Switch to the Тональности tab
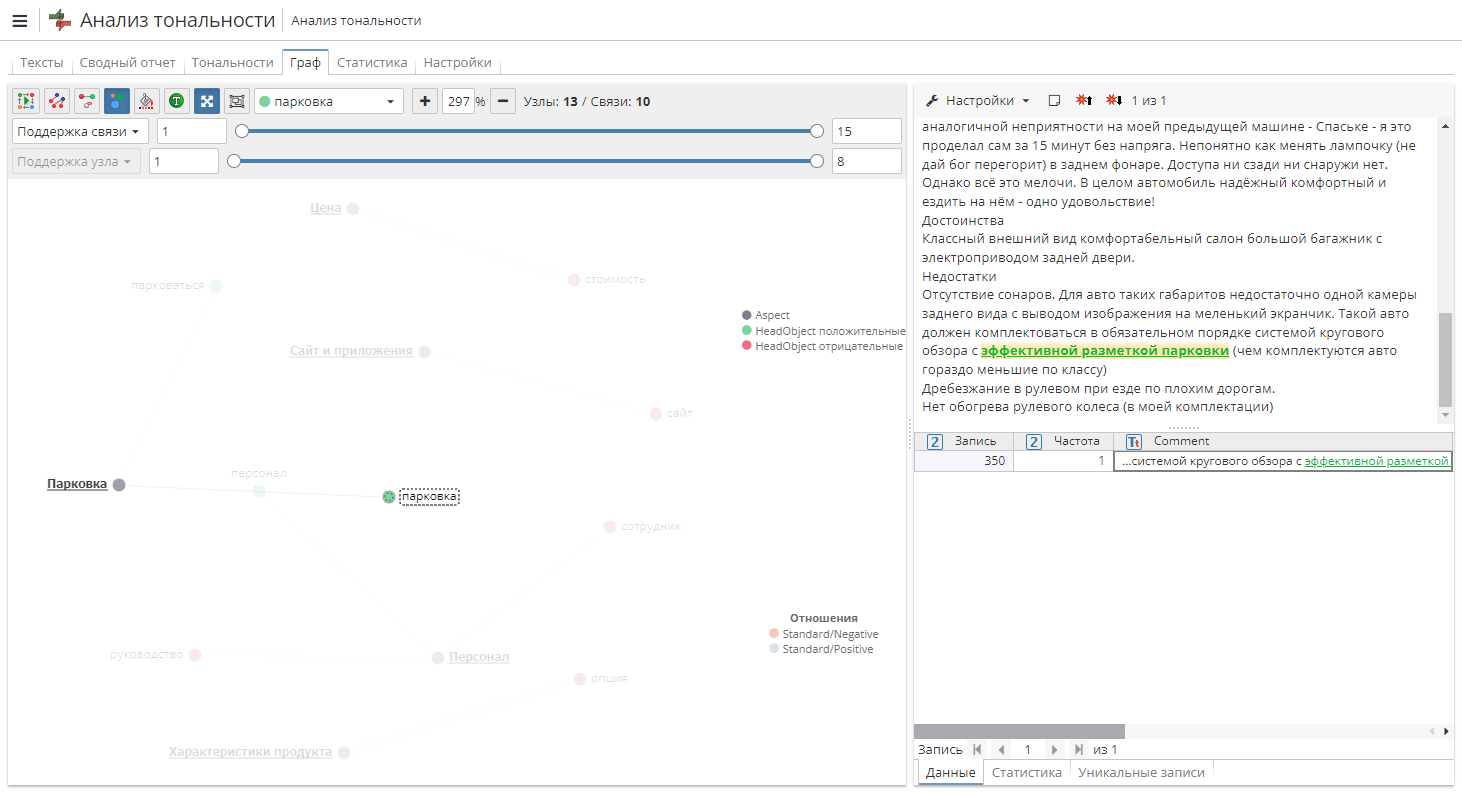1462x793 pixels. [x=232, y=62]
